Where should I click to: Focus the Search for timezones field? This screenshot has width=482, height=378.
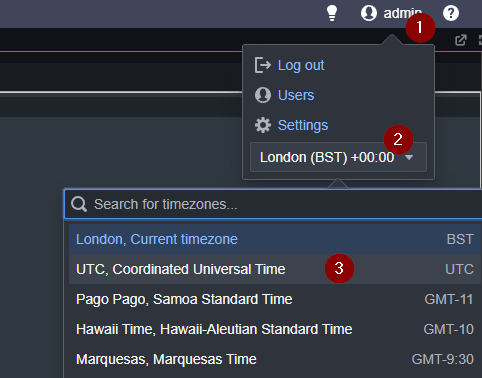click(273, 204)
